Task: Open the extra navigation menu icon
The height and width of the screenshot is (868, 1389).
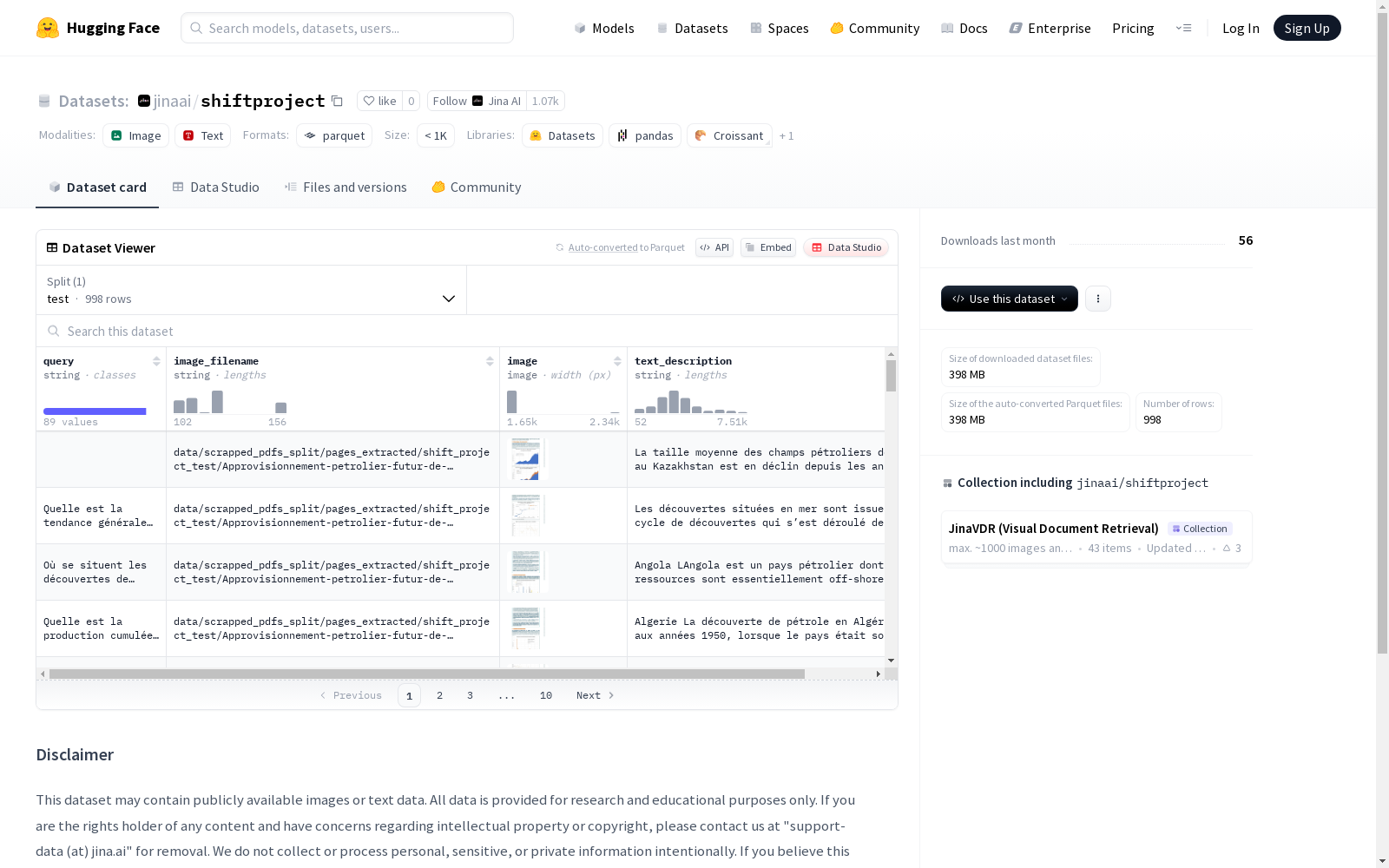Action: point(1183,28)
